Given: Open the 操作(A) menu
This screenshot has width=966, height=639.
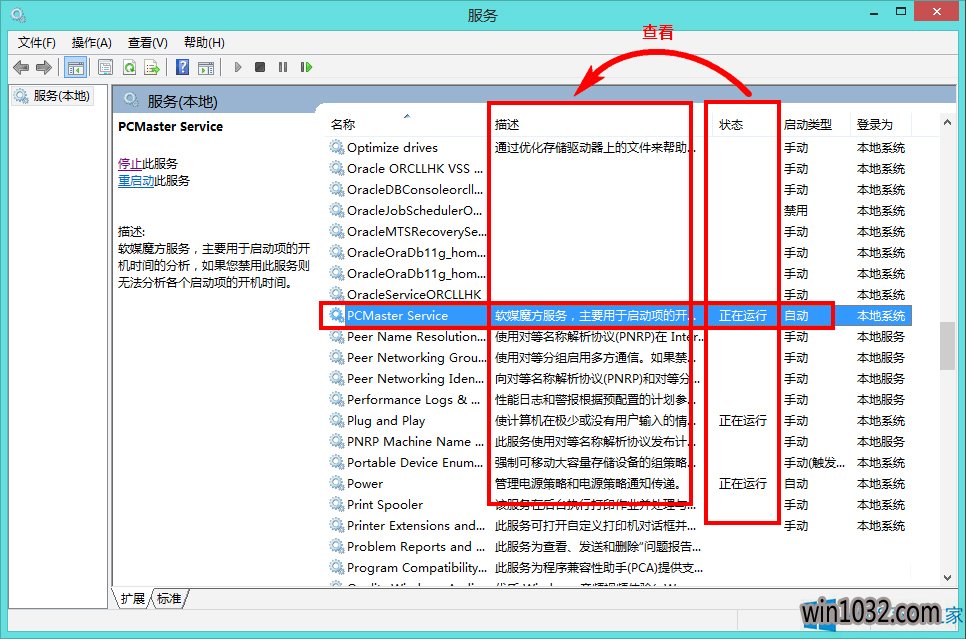Looking at the screenshot, I should pos(92,42).
